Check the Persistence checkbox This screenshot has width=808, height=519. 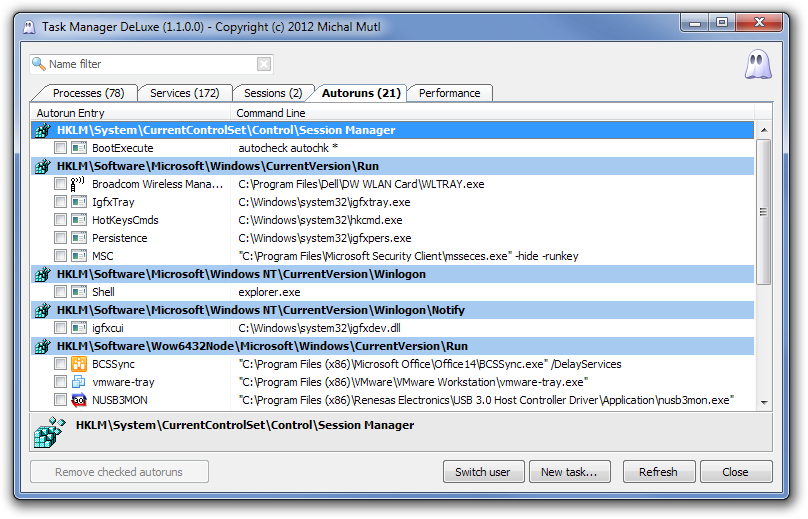pyautogui.click(x=60, y=238)
